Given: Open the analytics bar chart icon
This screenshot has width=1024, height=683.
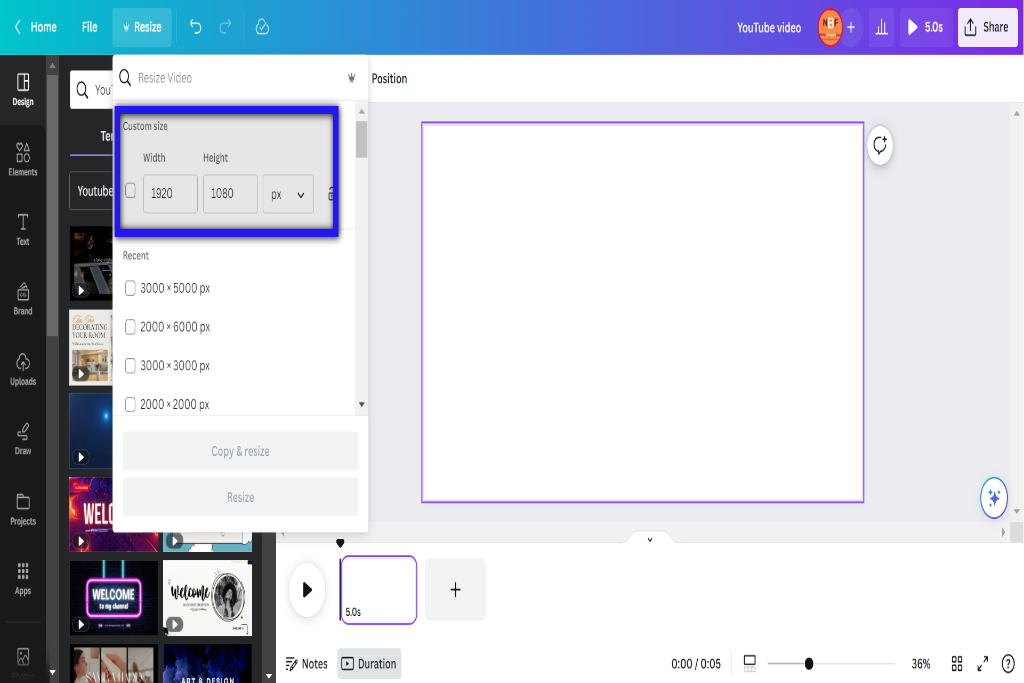Looking at the screenshot, I should [882, 27].
